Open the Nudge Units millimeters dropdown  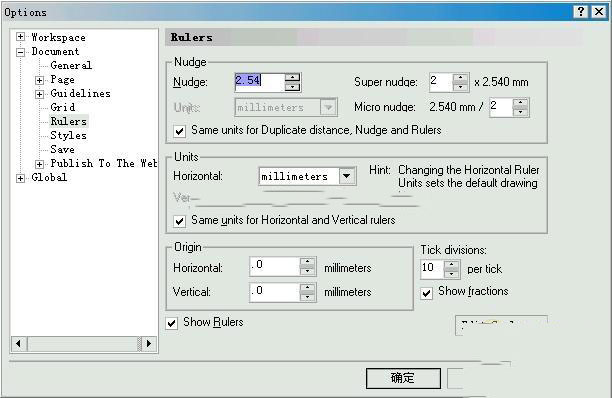328,107
